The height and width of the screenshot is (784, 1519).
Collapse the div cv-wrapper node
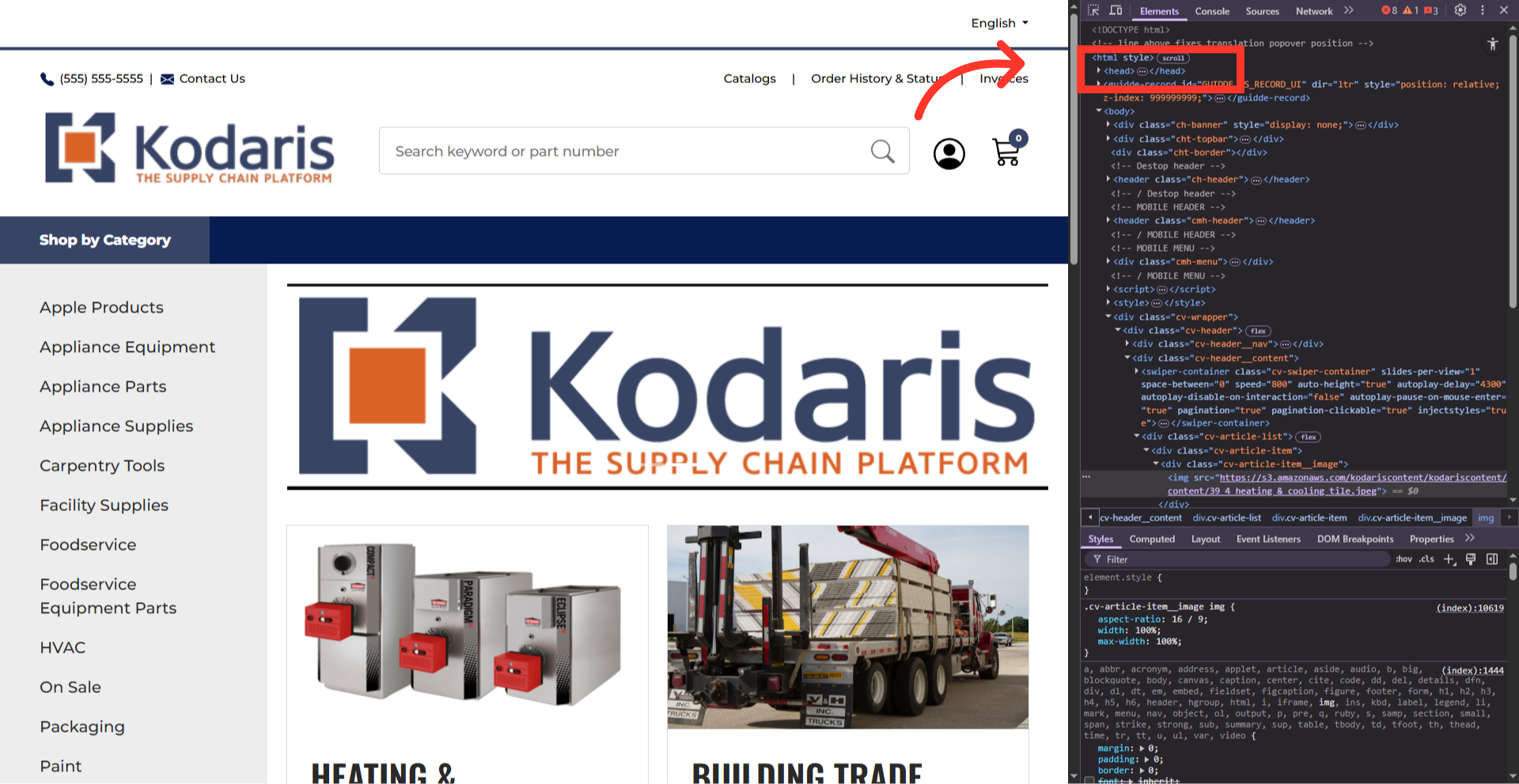coord(1108,316)
